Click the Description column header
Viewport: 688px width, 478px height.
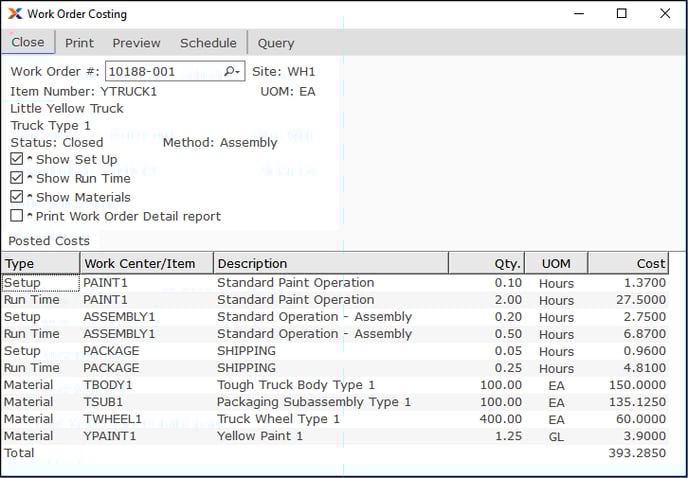click(330, 264)
